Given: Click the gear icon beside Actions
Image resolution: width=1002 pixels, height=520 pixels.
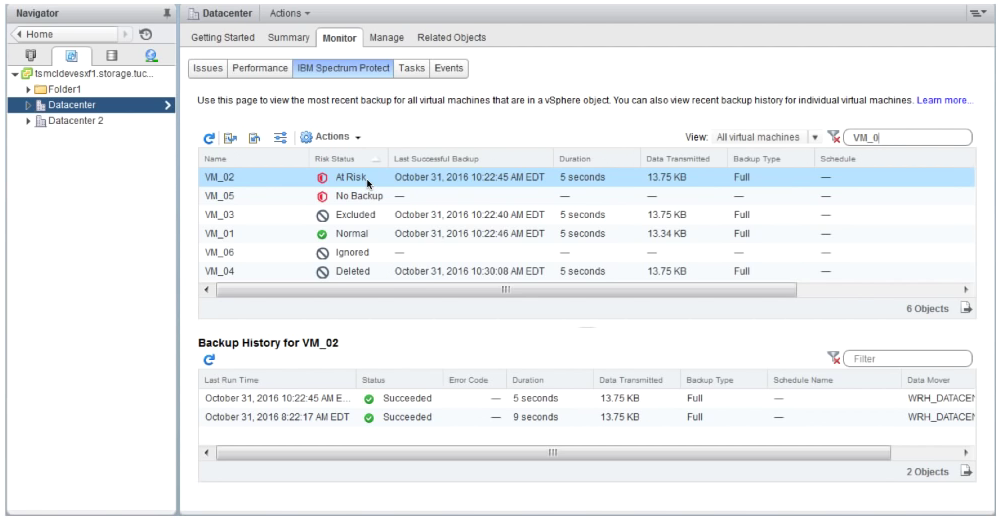Looking at the screenshot, I should point(306,137).
